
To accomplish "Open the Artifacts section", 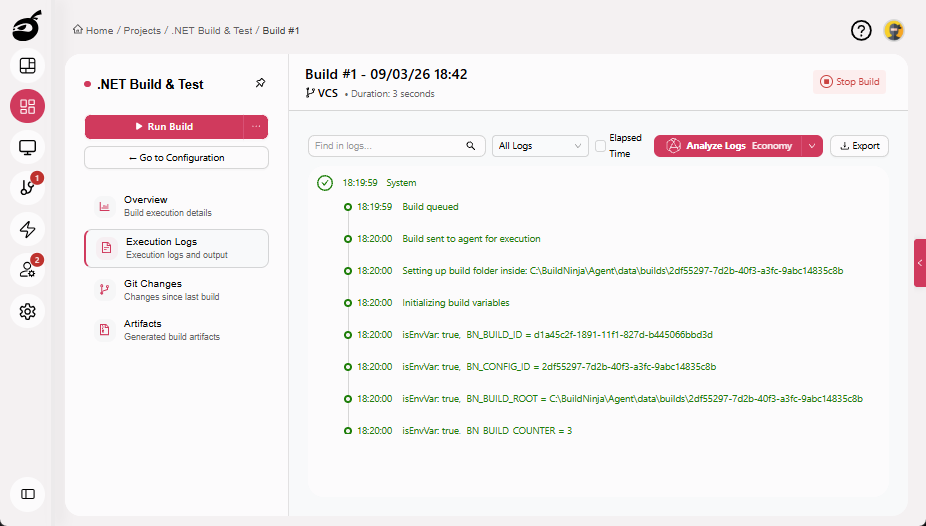I will [x=176, y=329].
